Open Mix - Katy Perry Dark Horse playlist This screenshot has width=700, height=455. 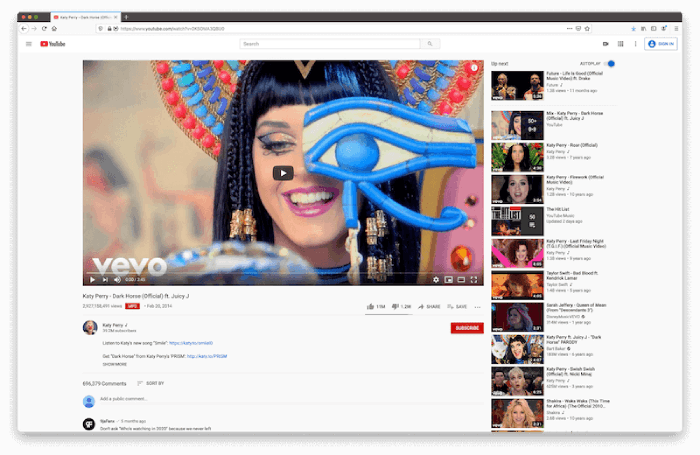click(517, 125)
